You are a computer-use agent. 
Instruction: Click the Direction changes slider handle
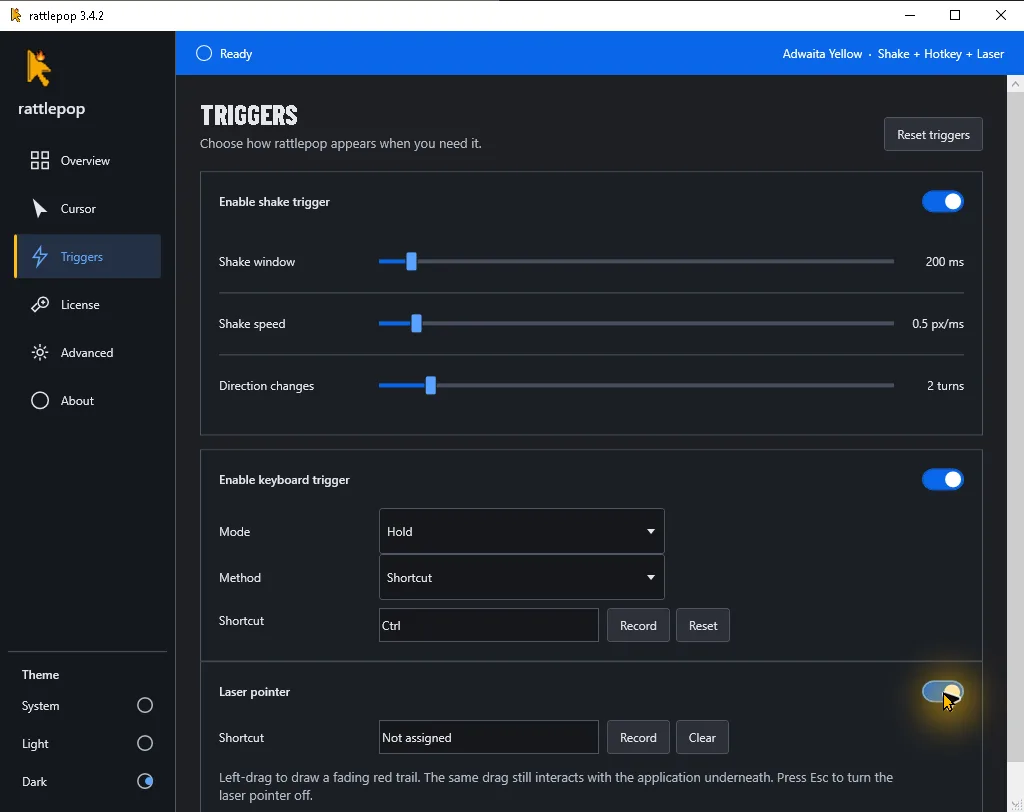(x=430, y=385)
